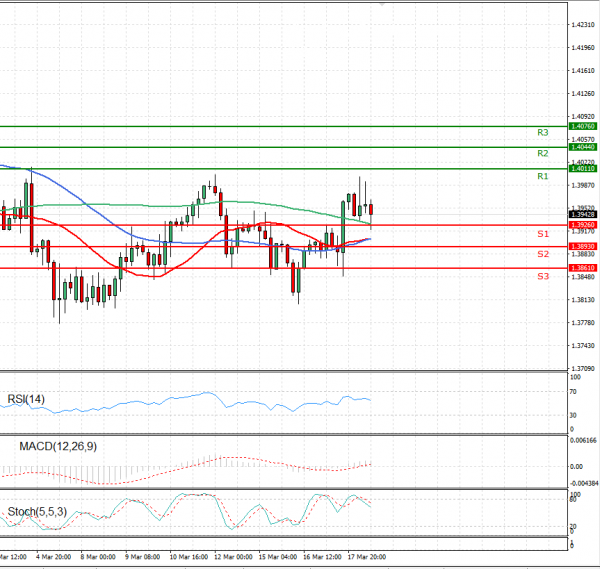Click the 10 Mar 16:00 time label
The image size is (600, 569).
pos(189,557)
